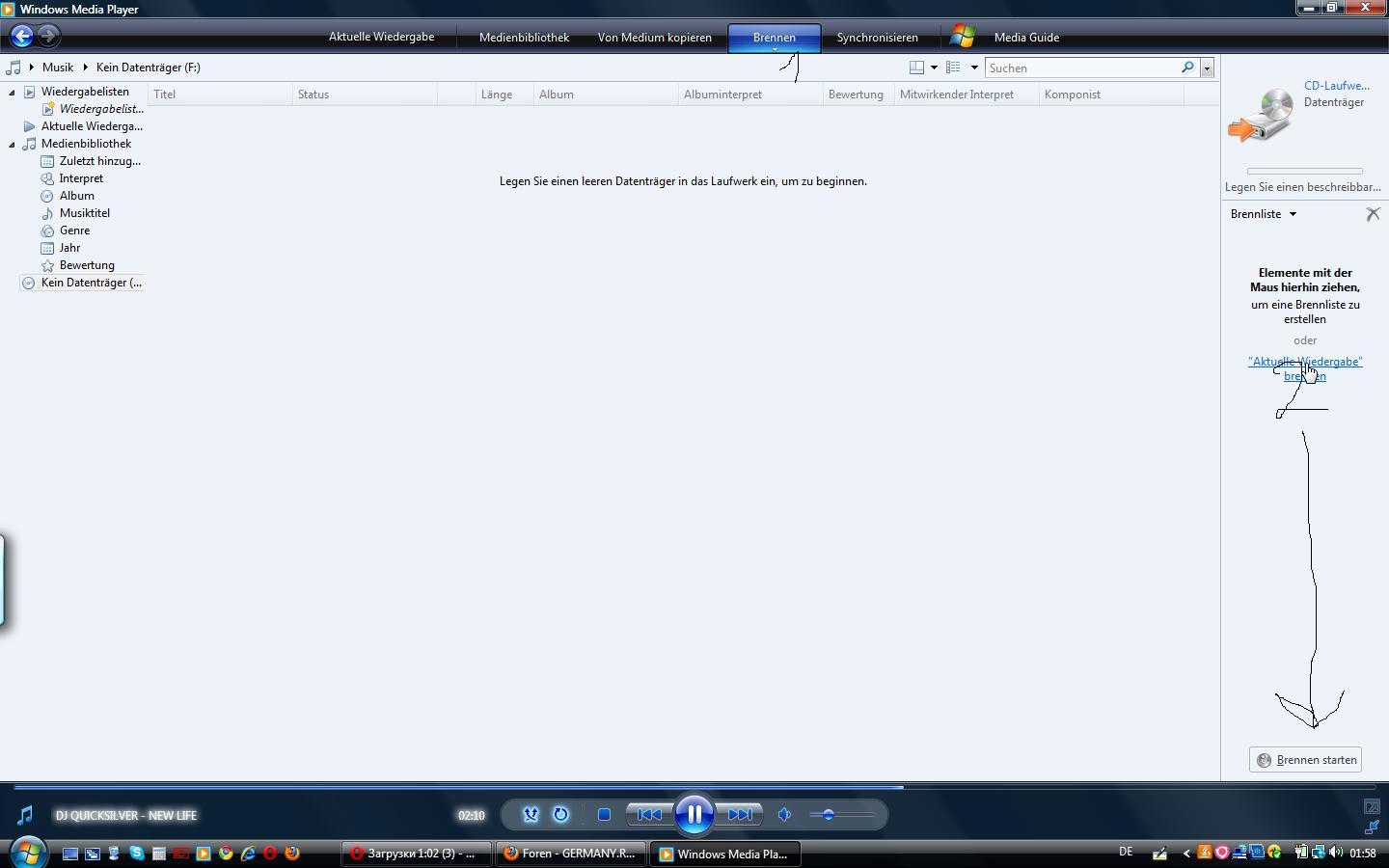This screenshot has width=1389, height=868.
Task: Click the magnifier search icon
Action: 1188,68
